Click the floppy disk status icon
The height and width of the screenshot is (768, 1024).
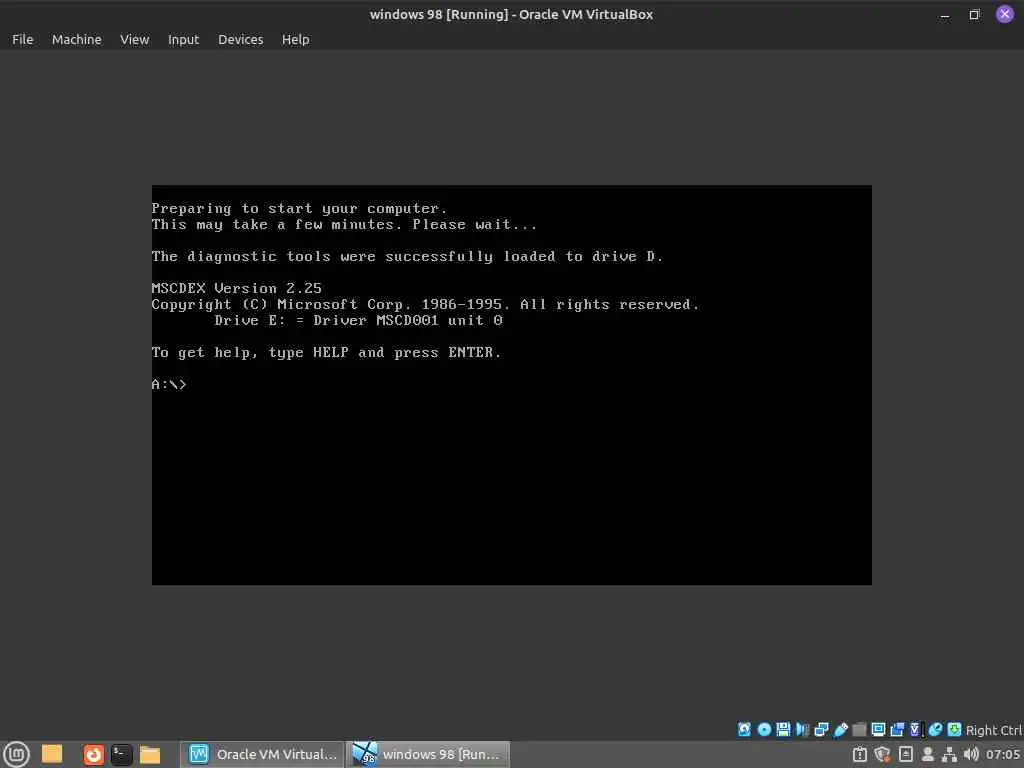coord(783,729)
